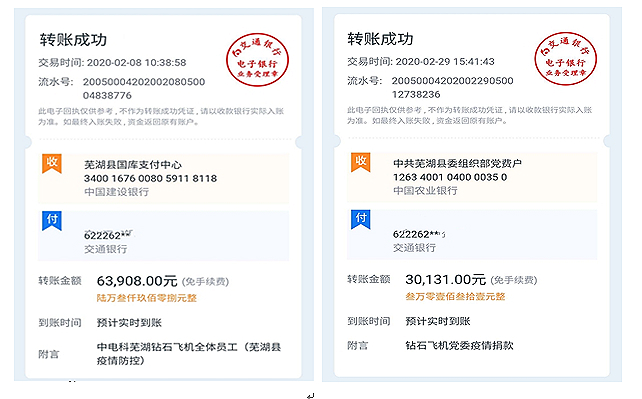Click transaction time 2020-02-29 15:41:43
The image size is (642, 399).
445,61
